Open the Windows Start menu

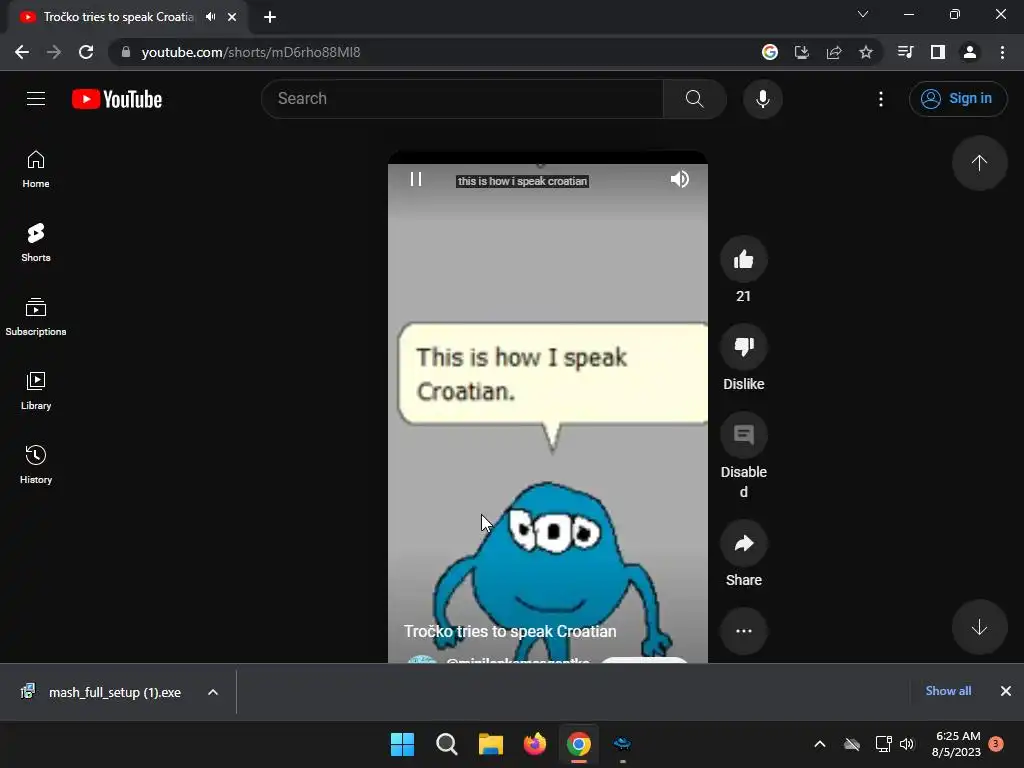click(x=402, y=744)
